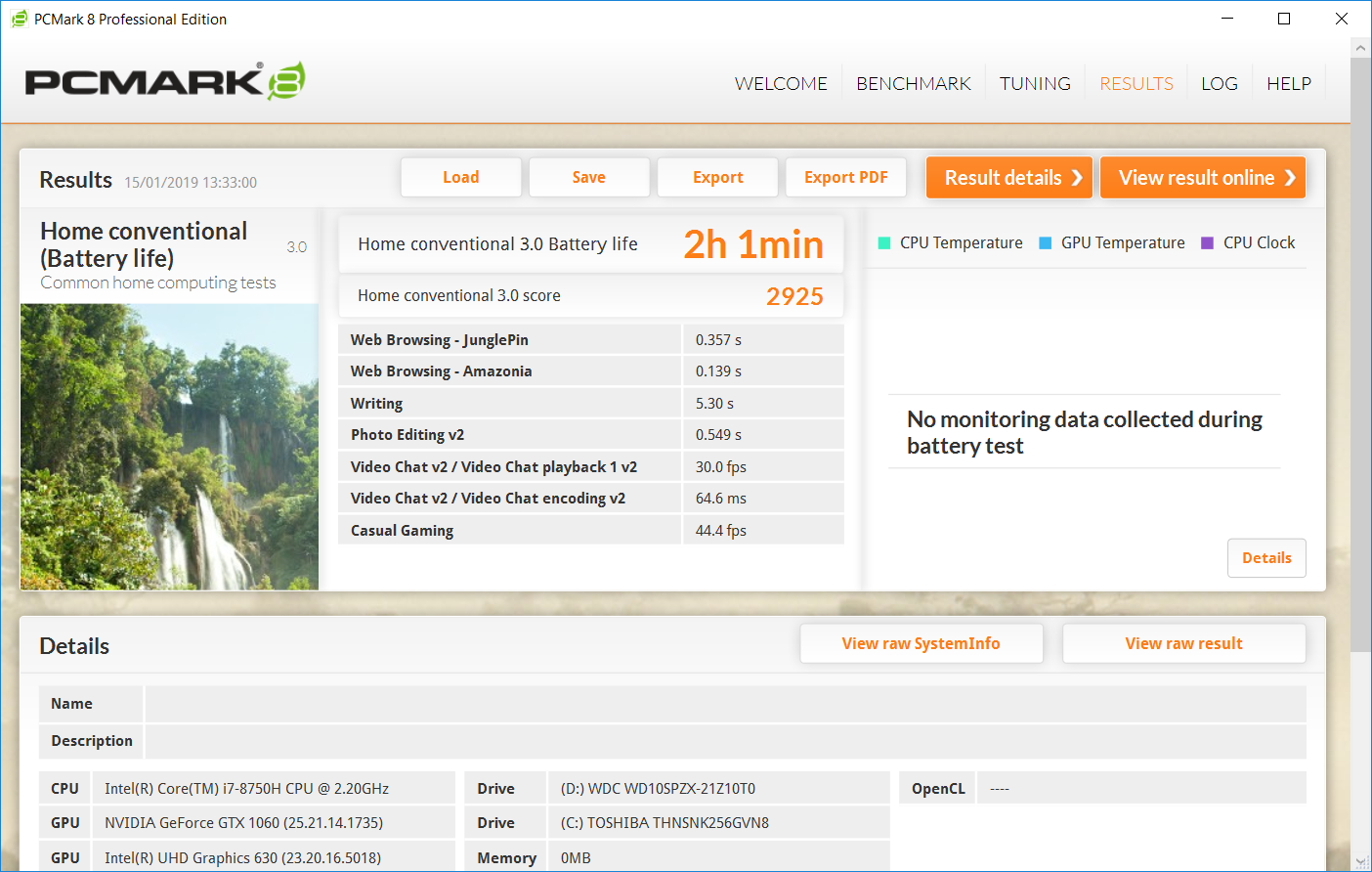Click the 2h 1min battery life value
The height and width of the screenshot is (872, 1372).
(753, 244)
